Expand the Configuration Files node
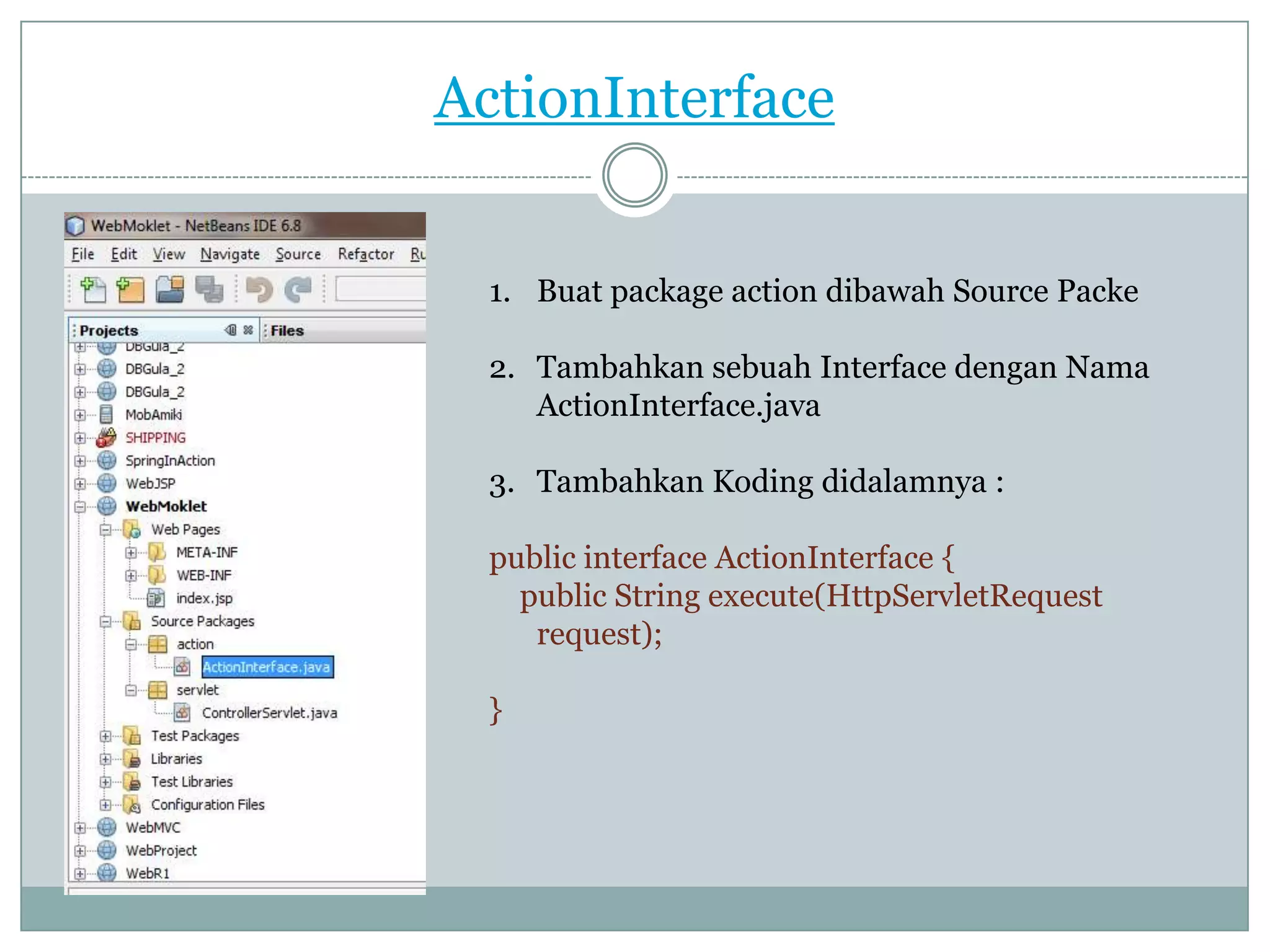 (x=105, y=805)
